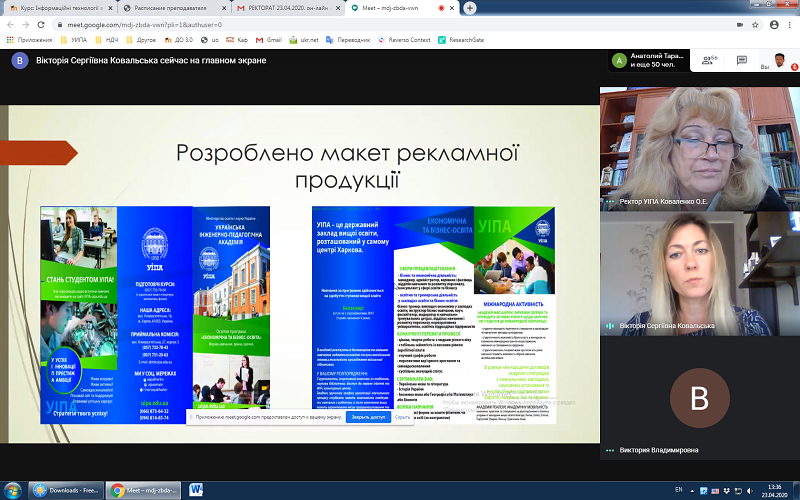Select Вікторія Сергіївна Ковальська video tile

[x=700, y=273]
